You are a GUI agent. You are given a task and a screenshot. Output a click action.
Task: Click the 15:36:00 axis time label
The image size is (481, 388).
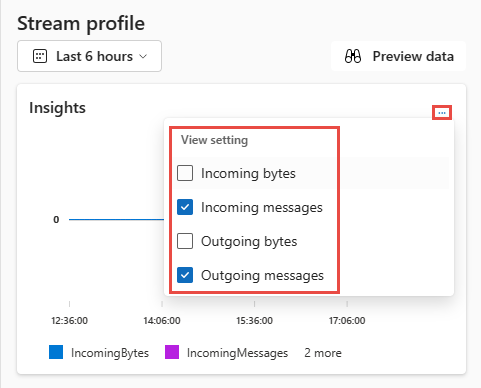[x=254, y=321]
